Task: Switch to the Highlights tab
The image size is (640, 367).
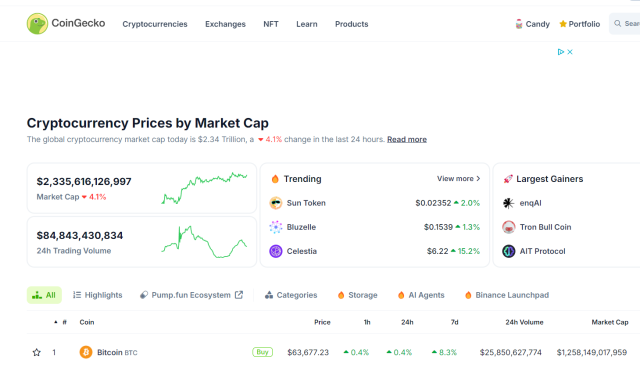Action: point(98,295)
